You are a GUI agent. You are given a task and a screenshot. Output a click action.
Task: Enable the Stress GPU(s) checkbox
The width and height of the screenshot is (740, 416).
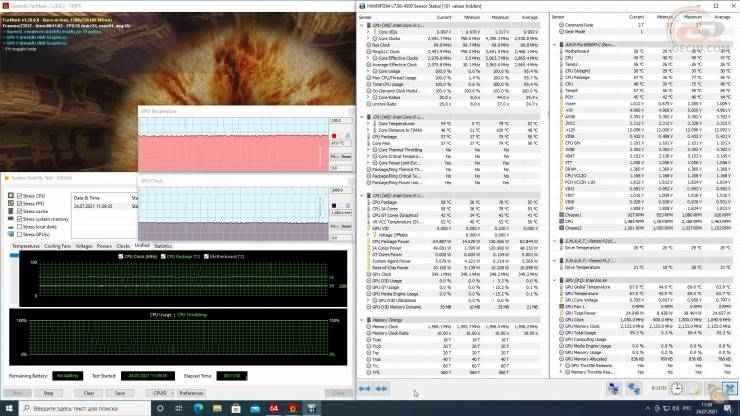click(19, 234)
